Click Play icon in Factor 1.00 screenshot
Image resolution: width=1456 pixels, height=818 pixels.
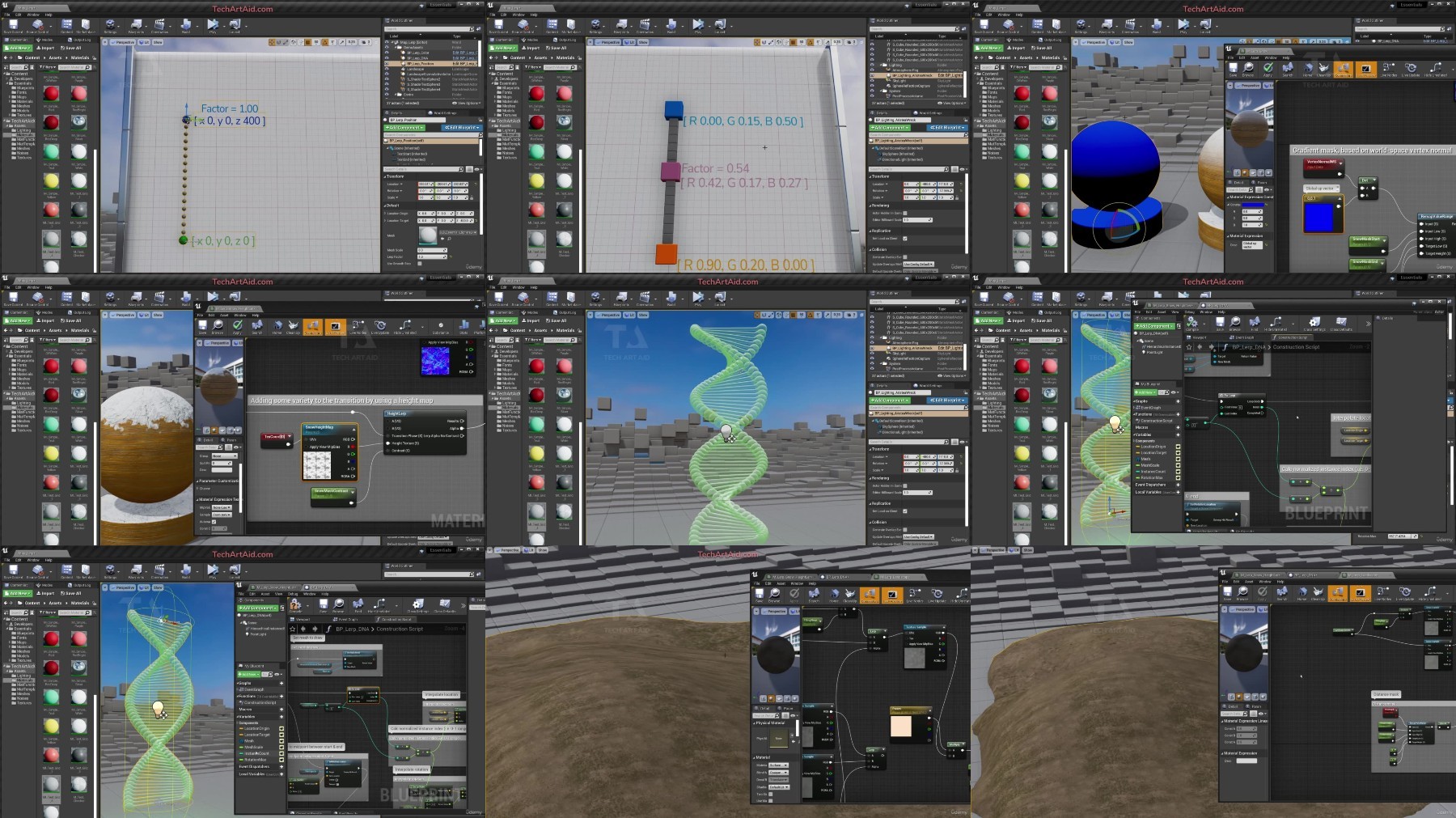213,27
